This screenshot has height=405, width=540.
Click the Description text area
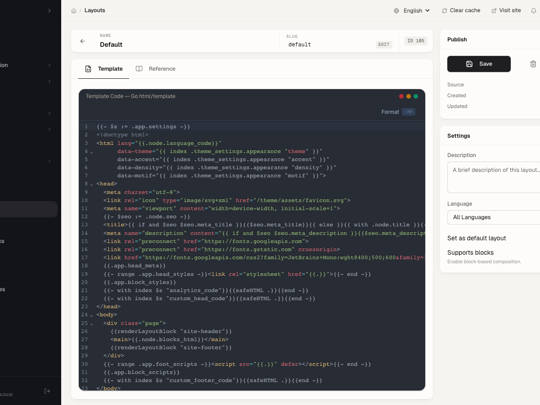click(494, 177)
